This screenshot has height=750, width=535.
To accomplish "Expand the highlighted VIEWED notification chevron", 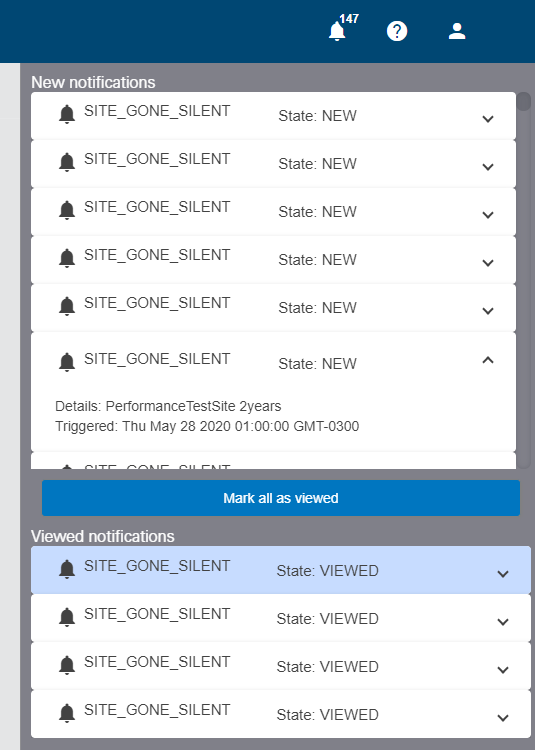I will [503, 574].
